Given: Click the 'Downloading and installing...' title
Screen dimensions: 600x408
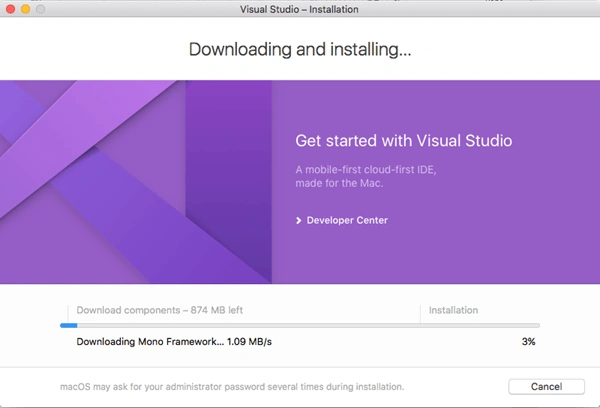Looking at the screenshot, I should pos(300,50).
